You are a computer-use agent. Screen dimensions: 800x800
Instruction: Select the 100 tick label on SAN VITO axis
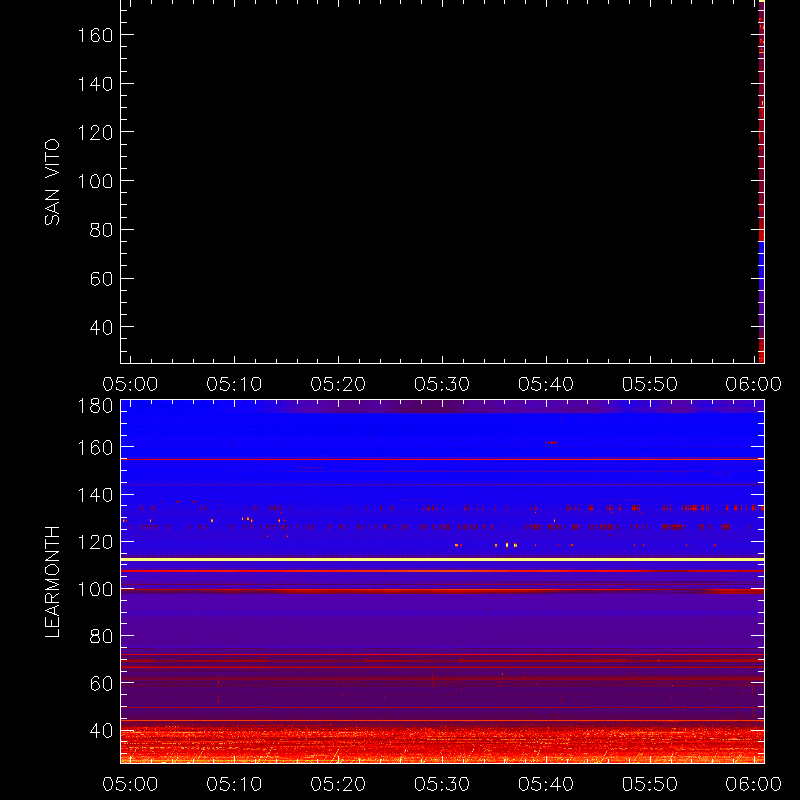pyautogui.click(x=95, y=181)
